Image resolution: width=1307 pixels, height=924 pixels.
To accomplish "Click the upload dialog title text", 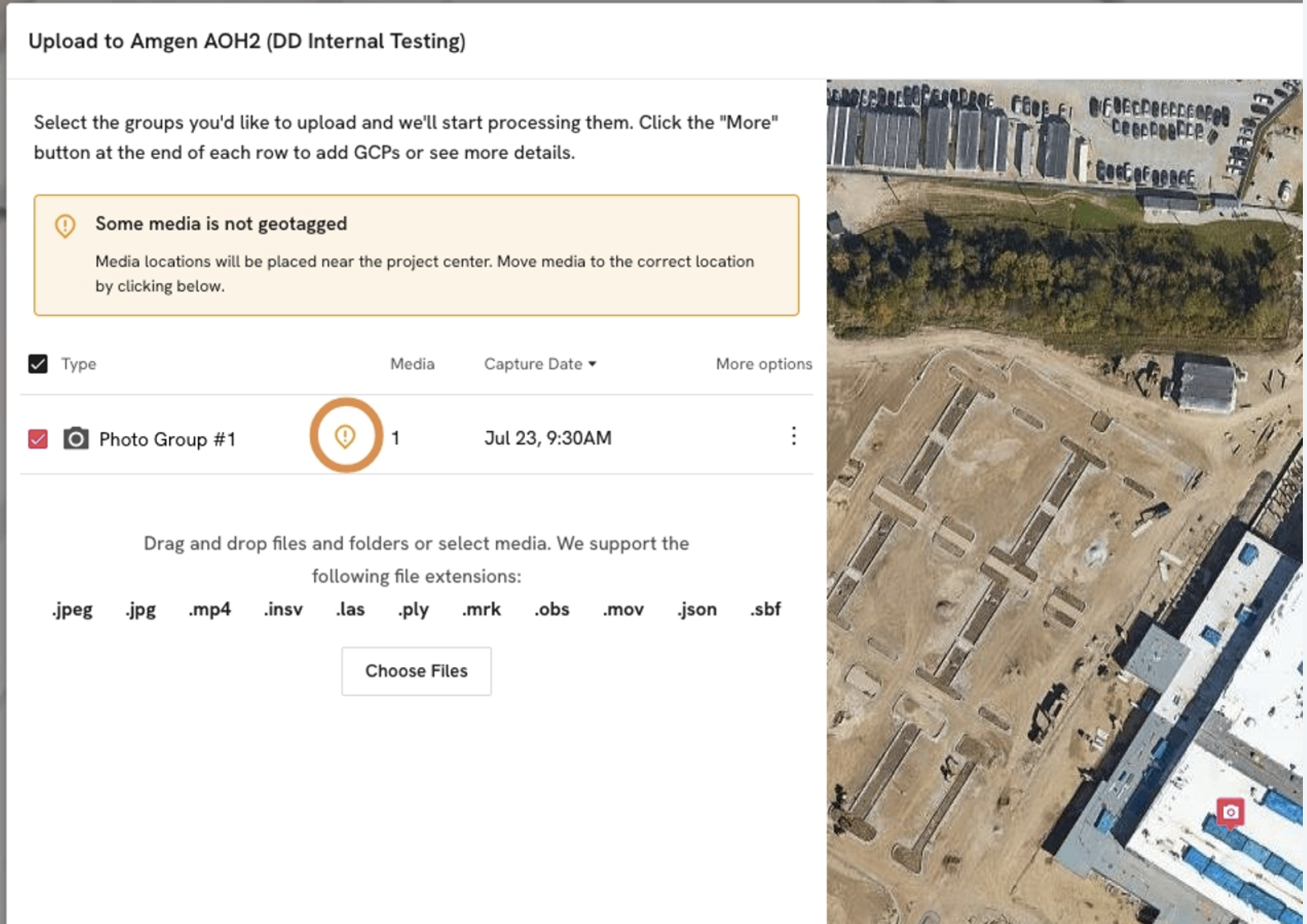I will 247,41.
